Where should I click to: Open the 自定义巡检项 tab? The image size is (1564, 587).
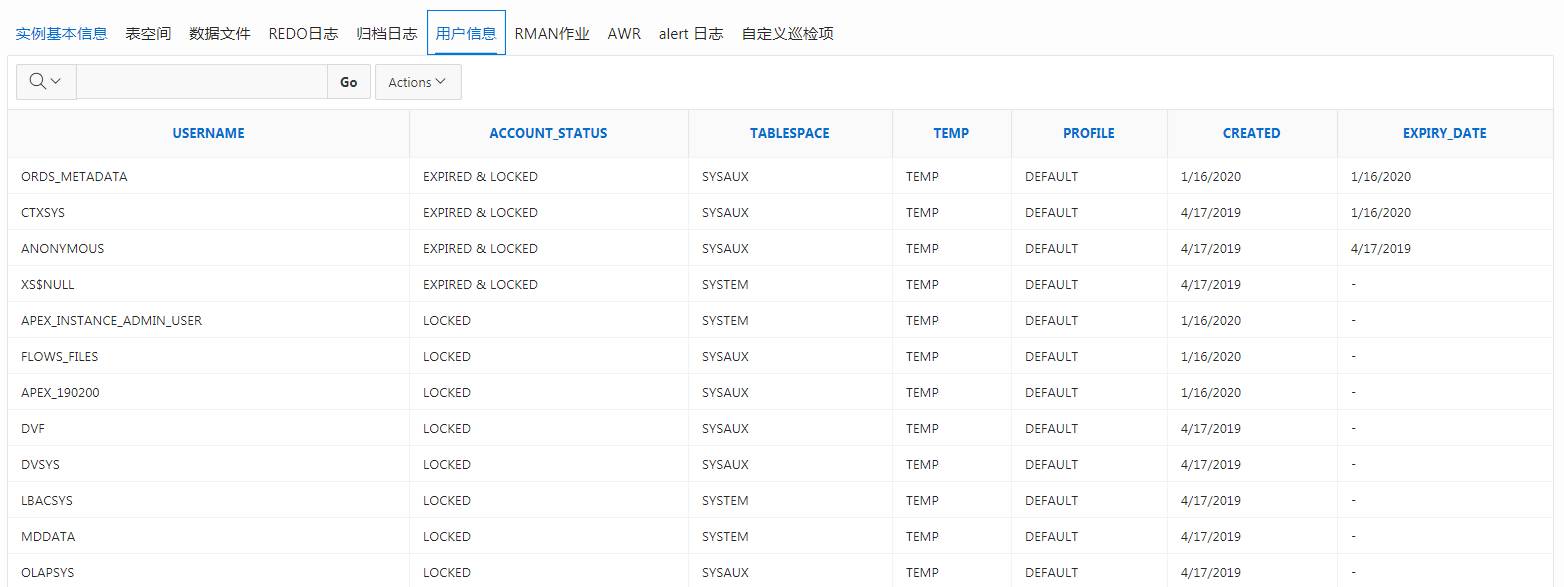pyautogui.click(x=787, y=33)
